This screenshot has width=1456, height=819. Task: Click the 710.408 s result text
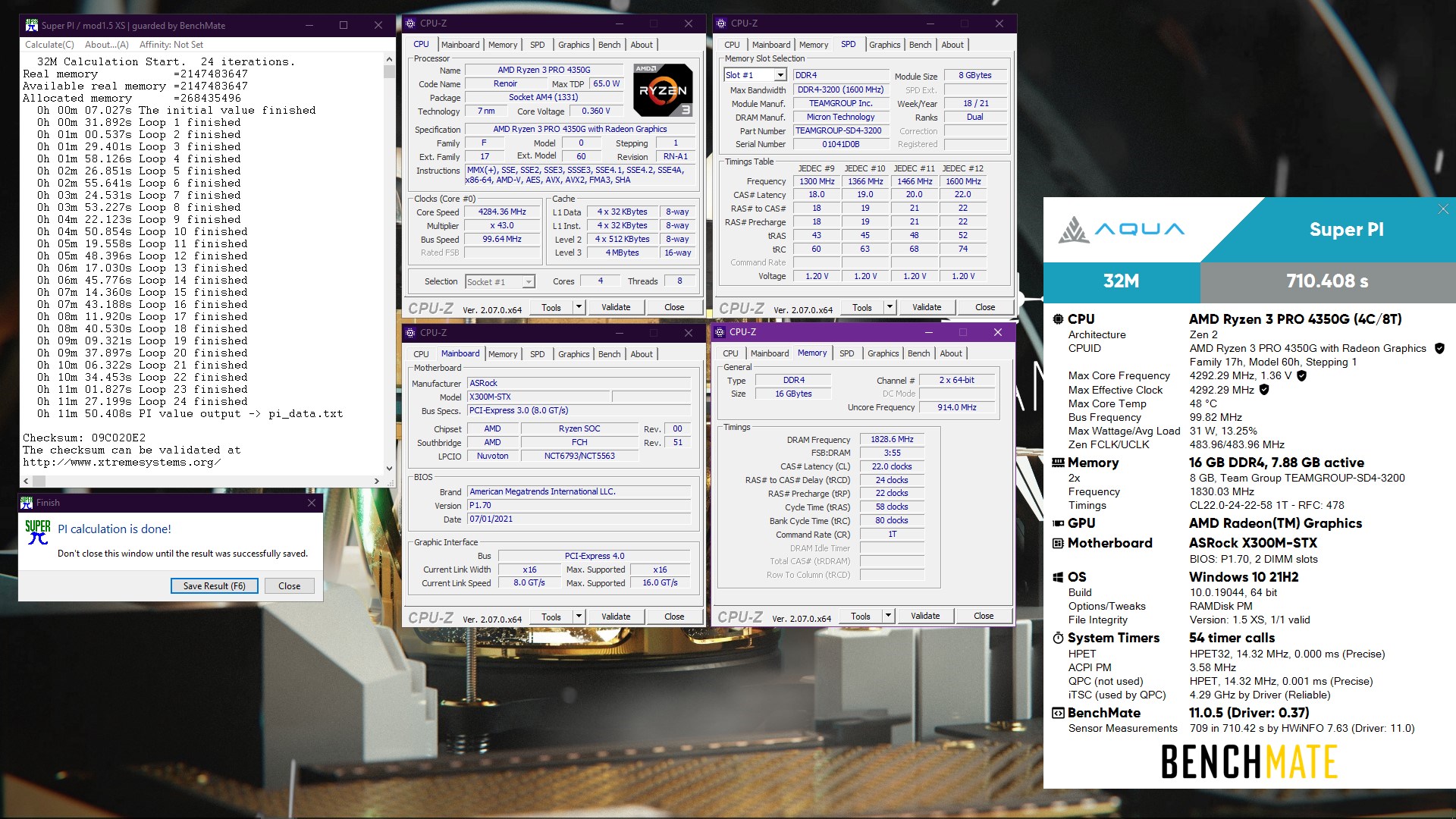[1327, 281]
